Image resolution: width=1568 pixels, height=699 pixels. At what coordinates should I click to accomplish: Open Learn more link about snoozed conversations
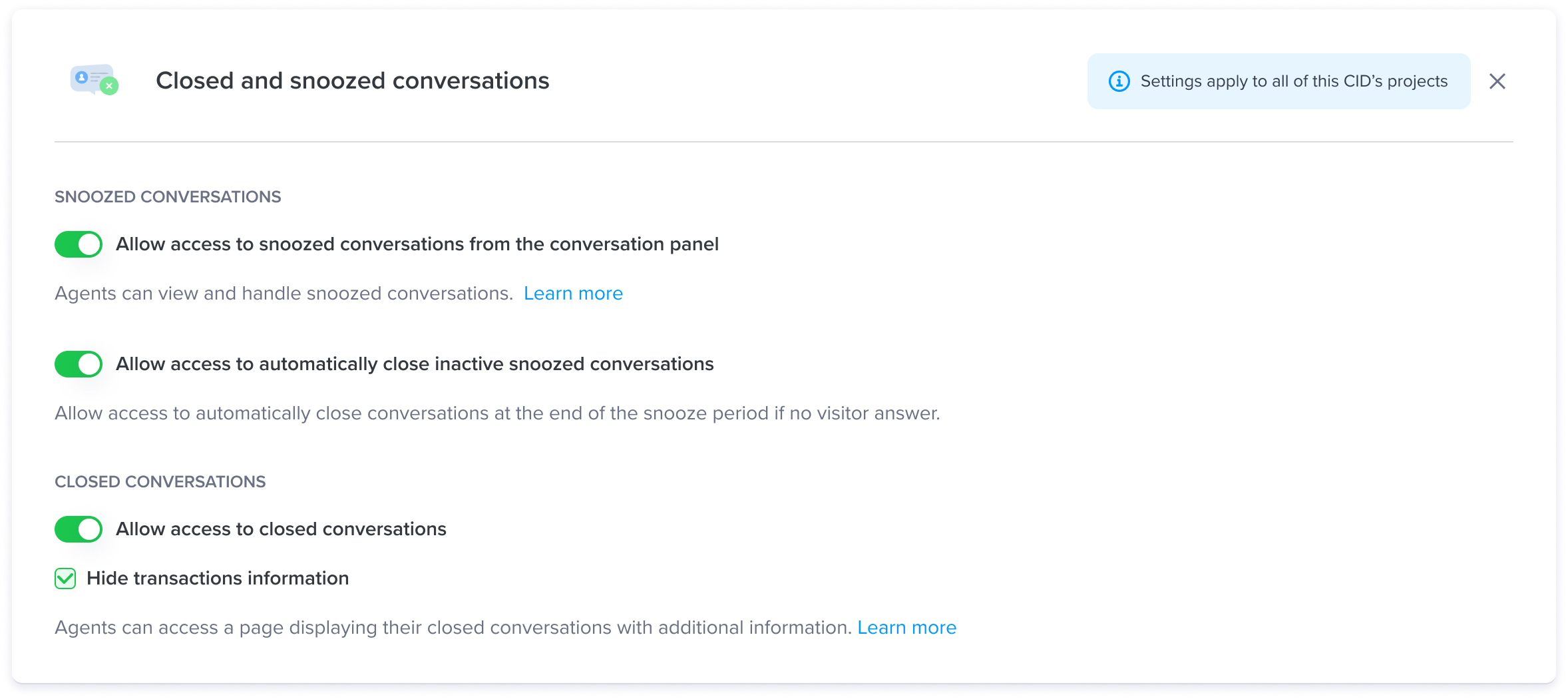573,294
